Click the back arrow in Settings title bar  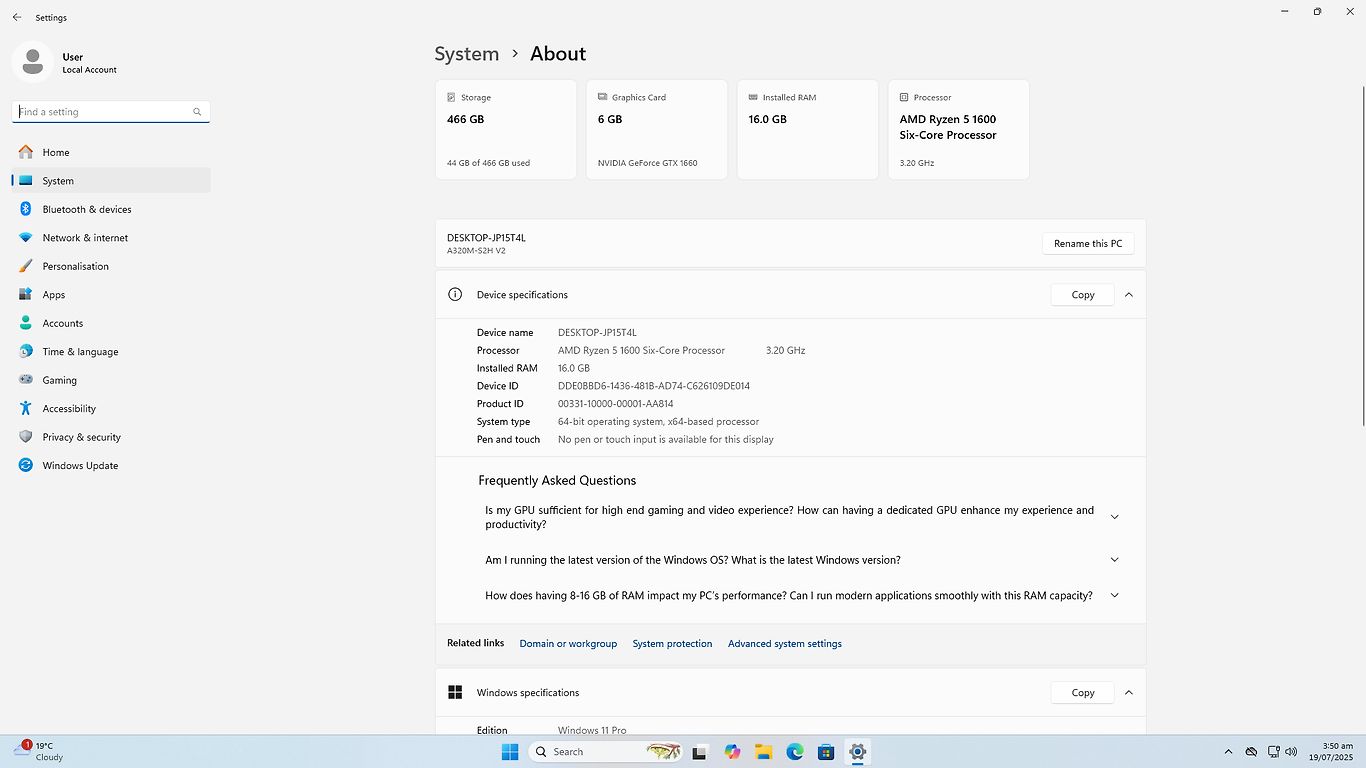point(17,17)
